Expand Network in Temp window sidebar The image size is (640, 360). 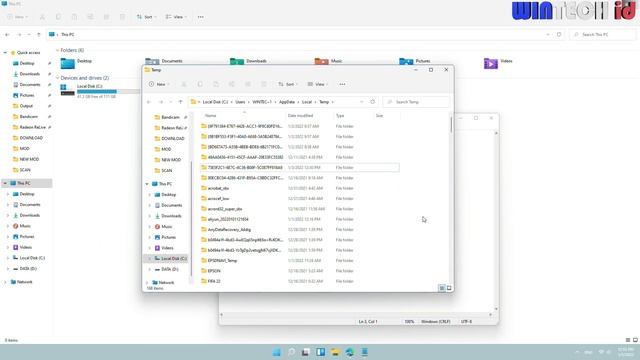(x=147, y=282)
